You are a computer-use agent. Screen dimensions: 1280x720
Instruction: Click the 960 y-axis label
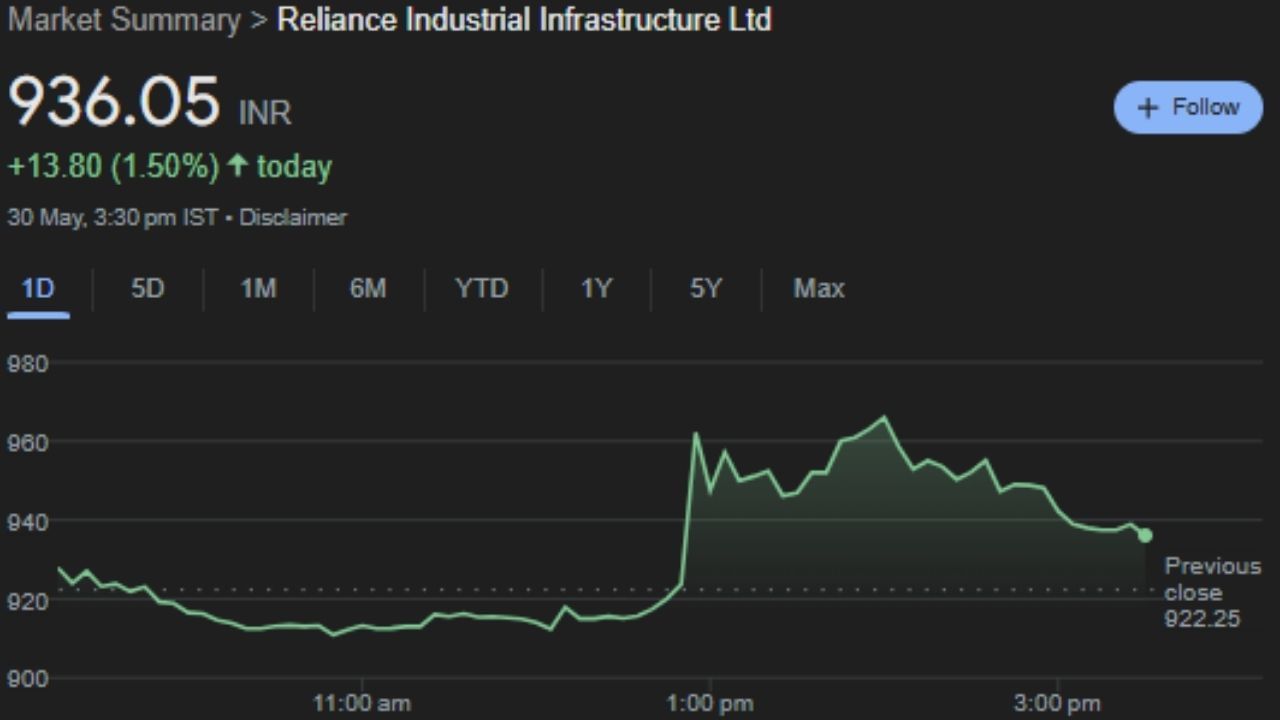28,443
